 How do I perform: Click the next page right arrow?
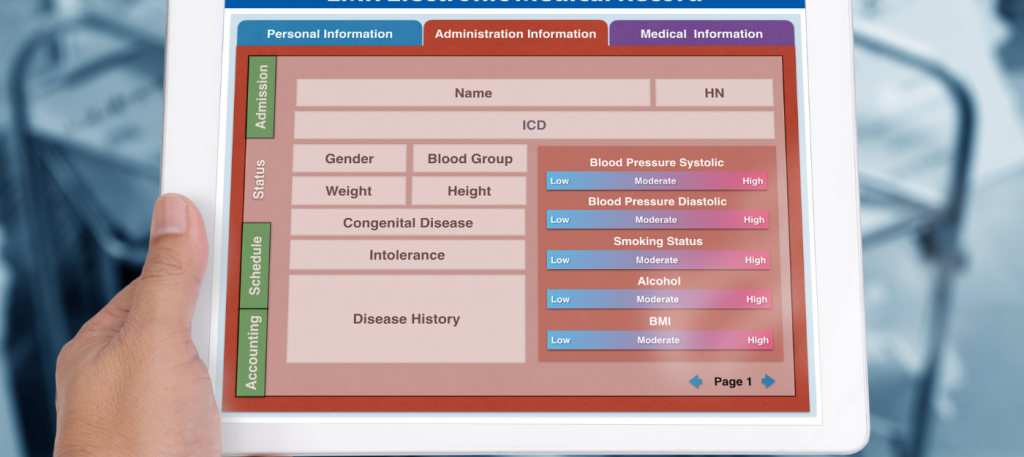pos(768,382)
